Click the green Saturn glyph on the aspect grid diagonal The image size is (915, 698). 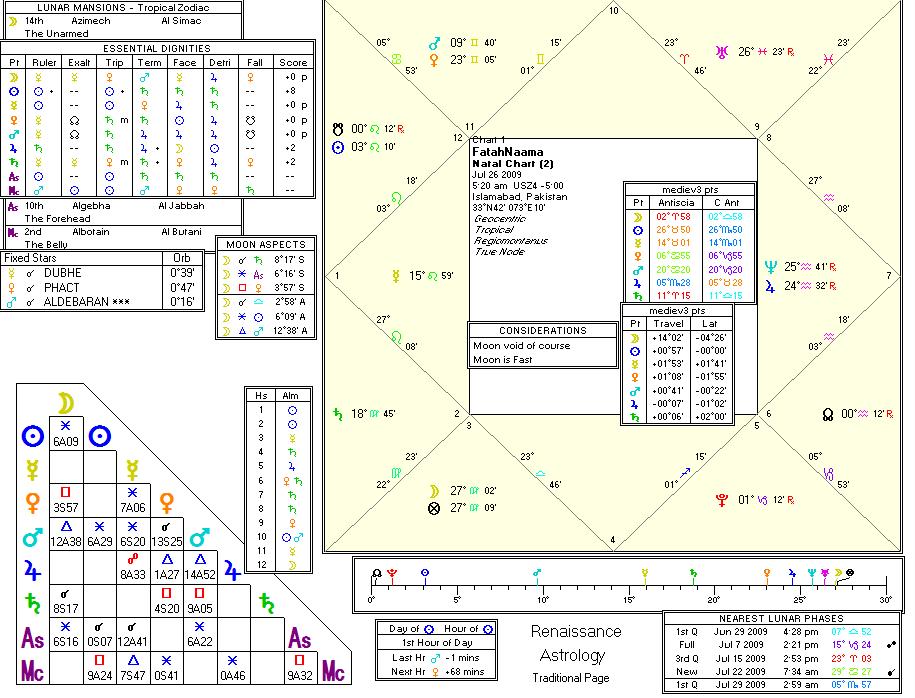click(267, 603)
